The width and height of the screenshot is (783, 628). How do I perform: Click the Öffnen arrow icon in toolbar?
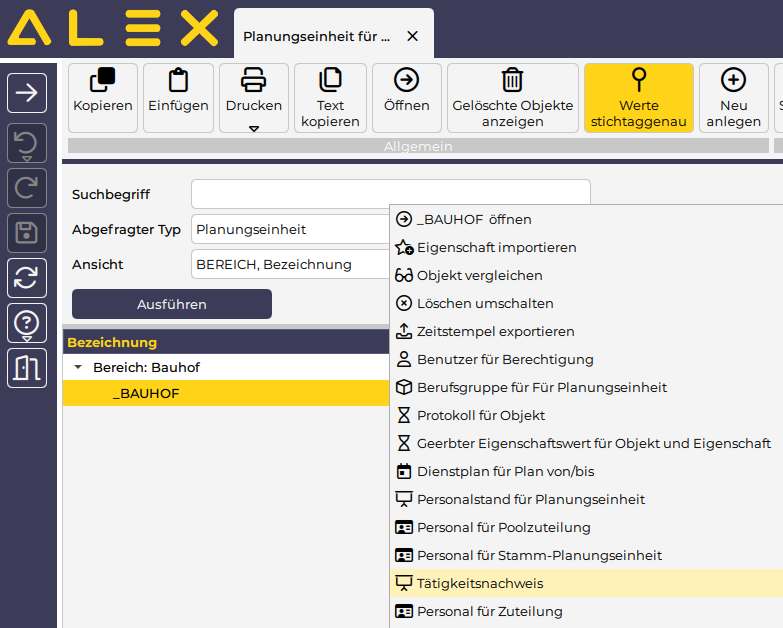click(406, 81)
